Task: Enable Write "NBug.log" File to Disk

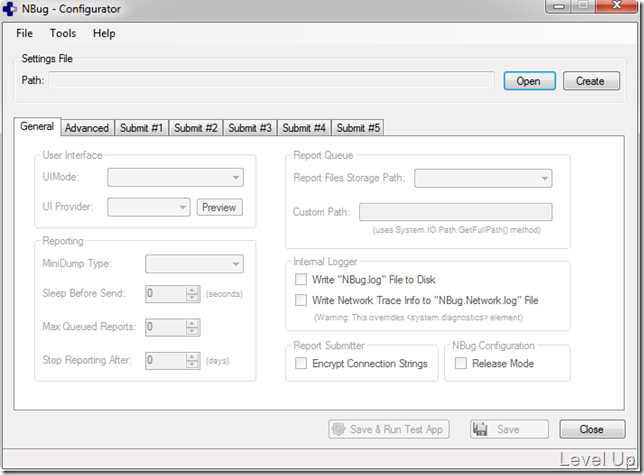Action: coord(301,280)
